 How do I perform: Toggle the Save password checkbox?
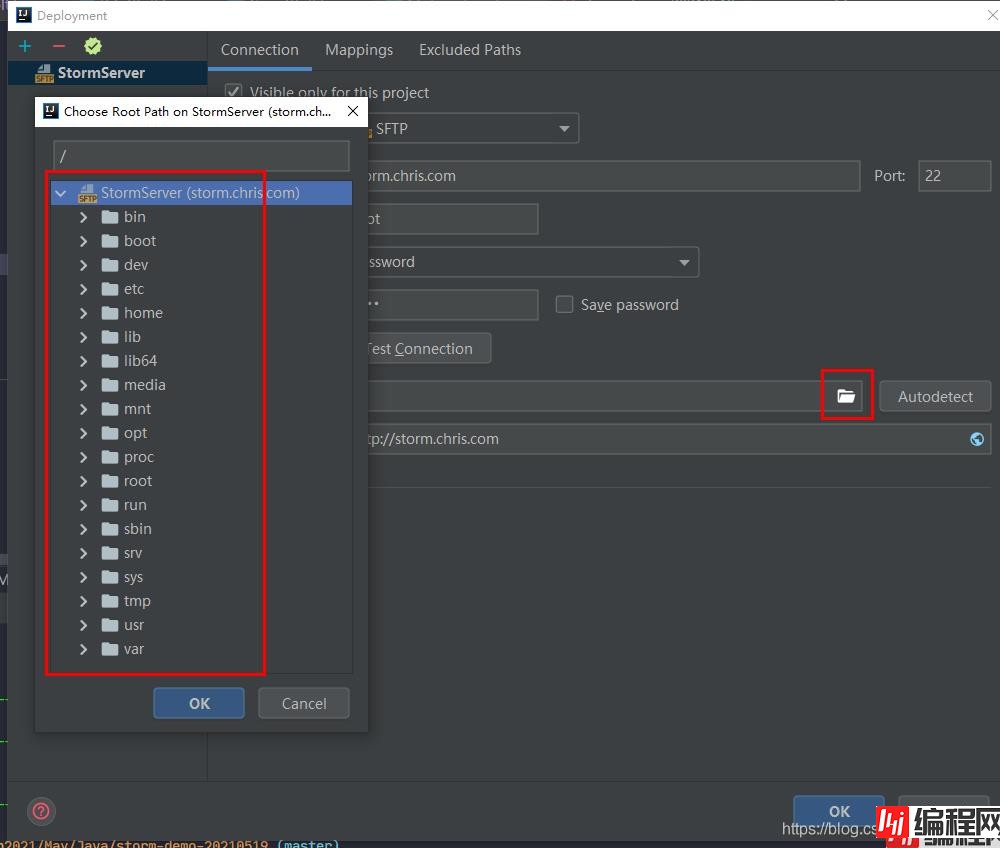coord(564,304)
